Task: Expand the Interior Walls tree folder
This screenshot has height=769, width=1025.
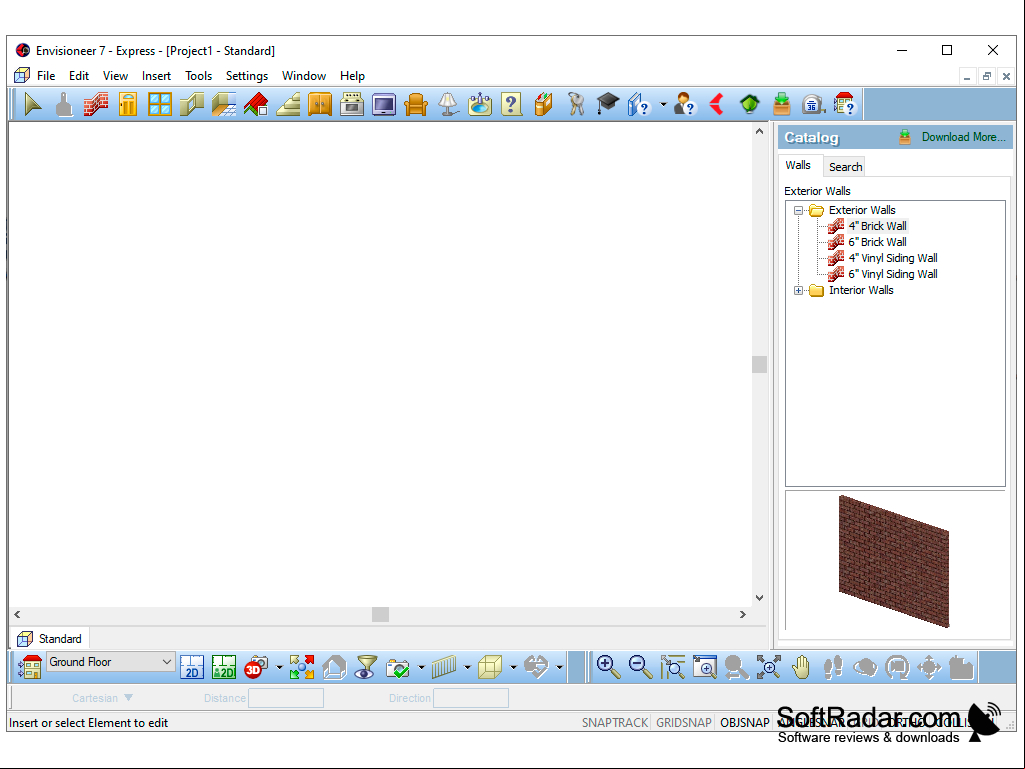Action: point(798,290)
